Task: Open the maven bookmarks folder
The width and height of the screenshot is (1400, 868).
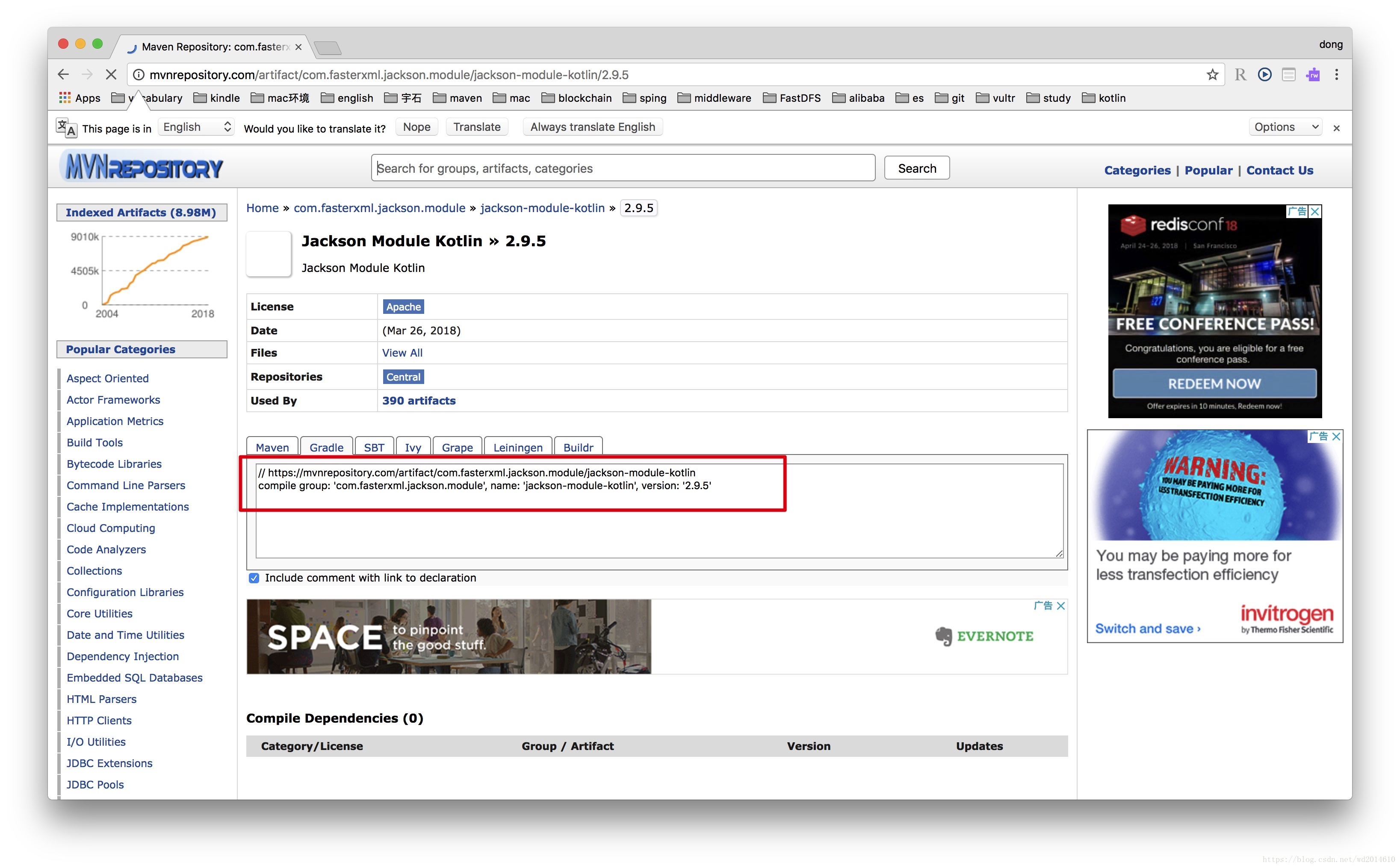Action: [x=457, y=98]
